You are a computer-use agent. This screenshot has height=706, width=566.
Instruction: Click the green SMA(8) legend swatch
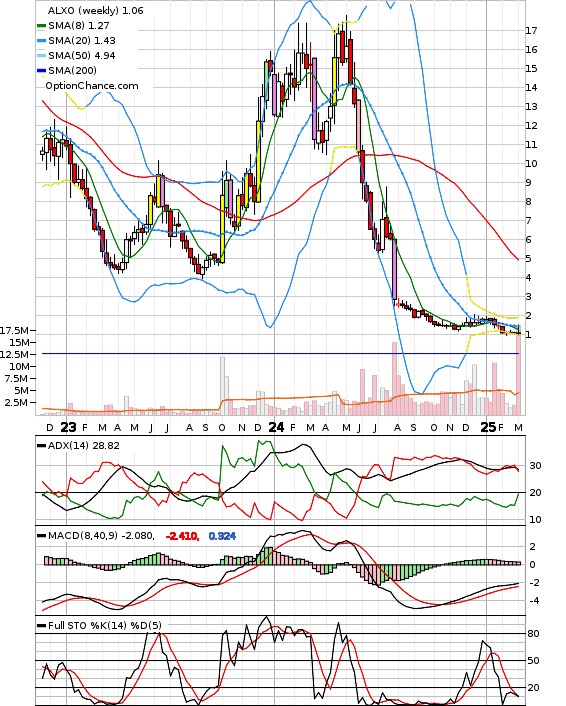tap(41, 26)
